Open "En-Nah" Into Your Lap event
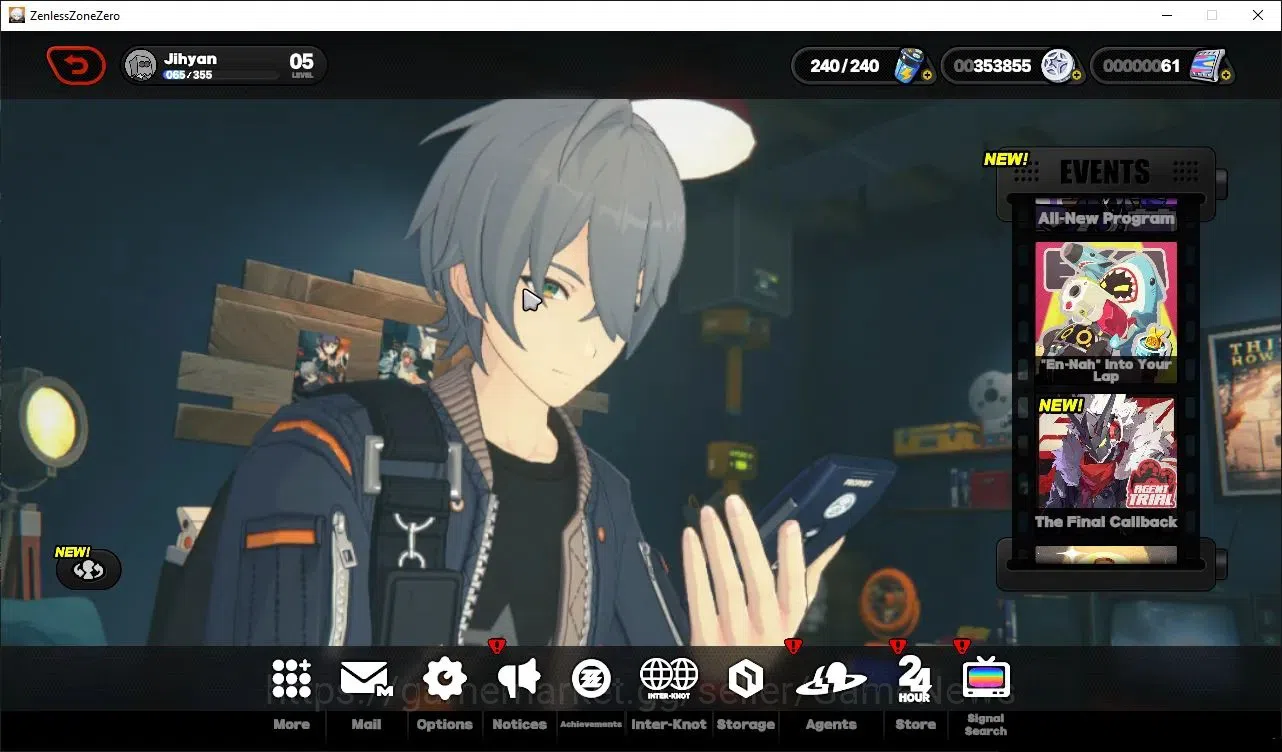This screenshot has height=752, width=1282. tap(1105, 313)
